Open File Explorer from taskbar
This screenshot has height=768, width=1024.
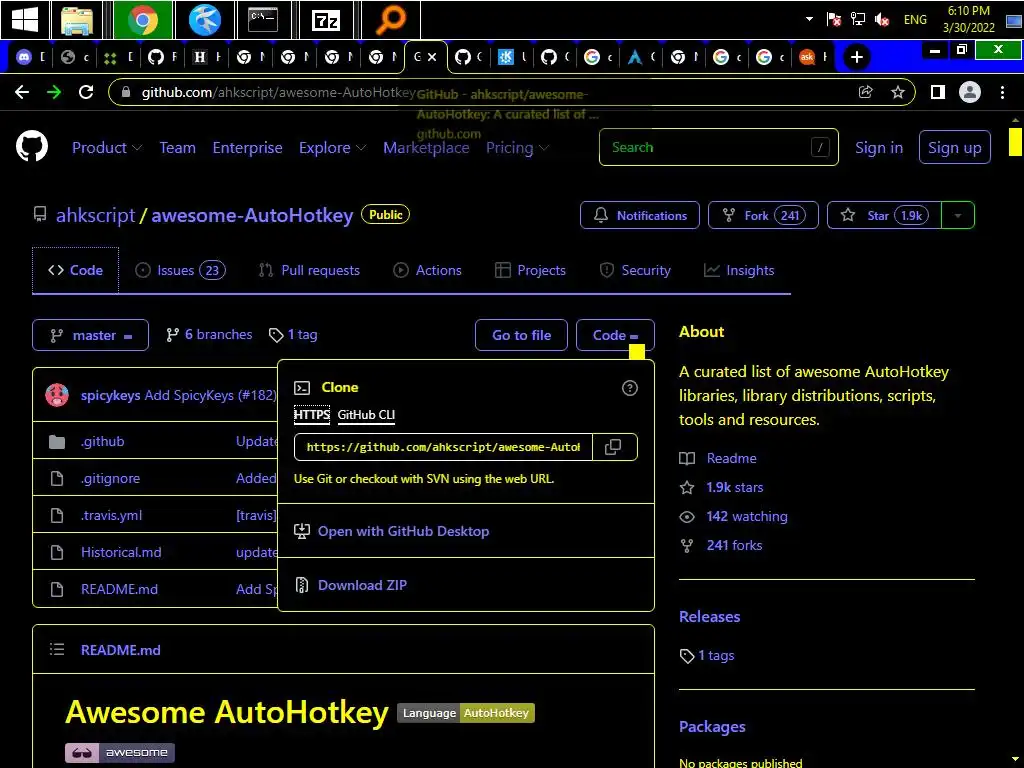(x=77, y=20)
